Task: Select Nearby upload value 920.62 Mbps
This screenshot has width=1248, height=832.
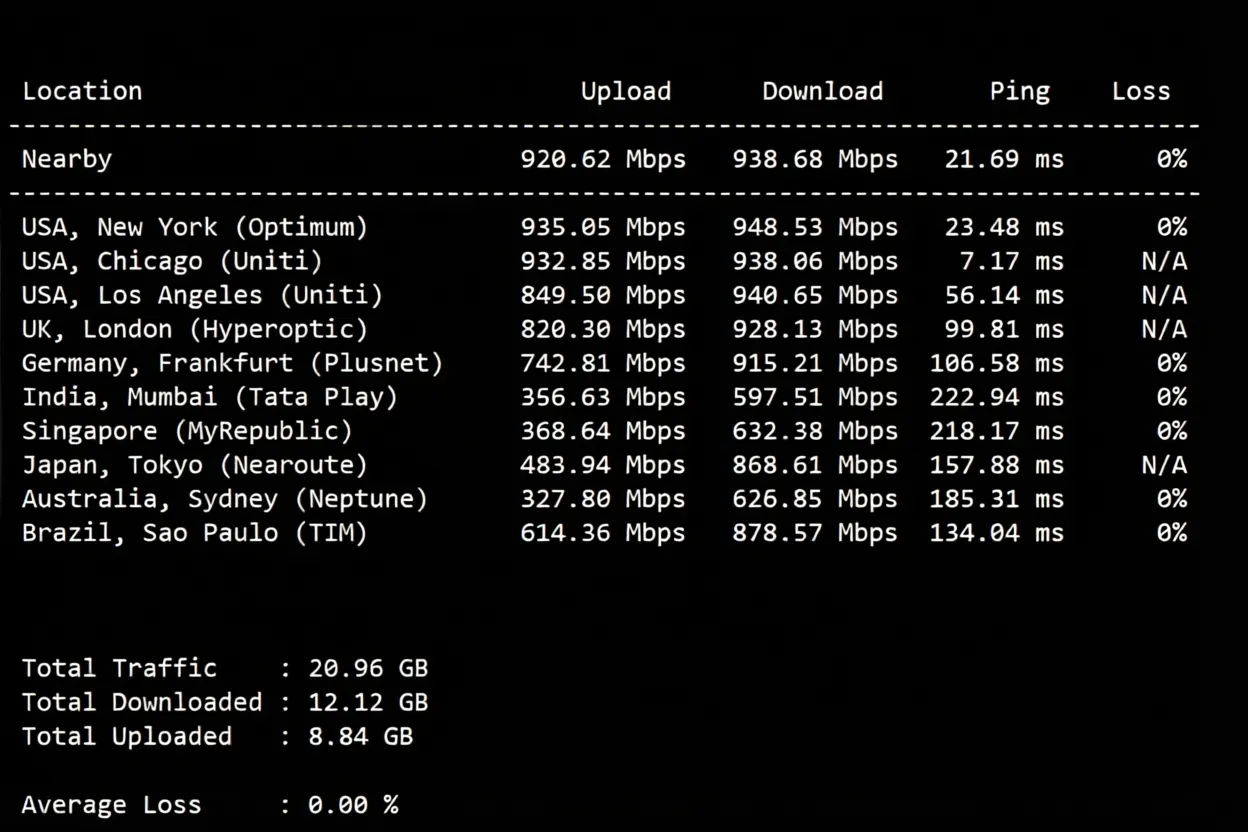Action: pos(603,159)
